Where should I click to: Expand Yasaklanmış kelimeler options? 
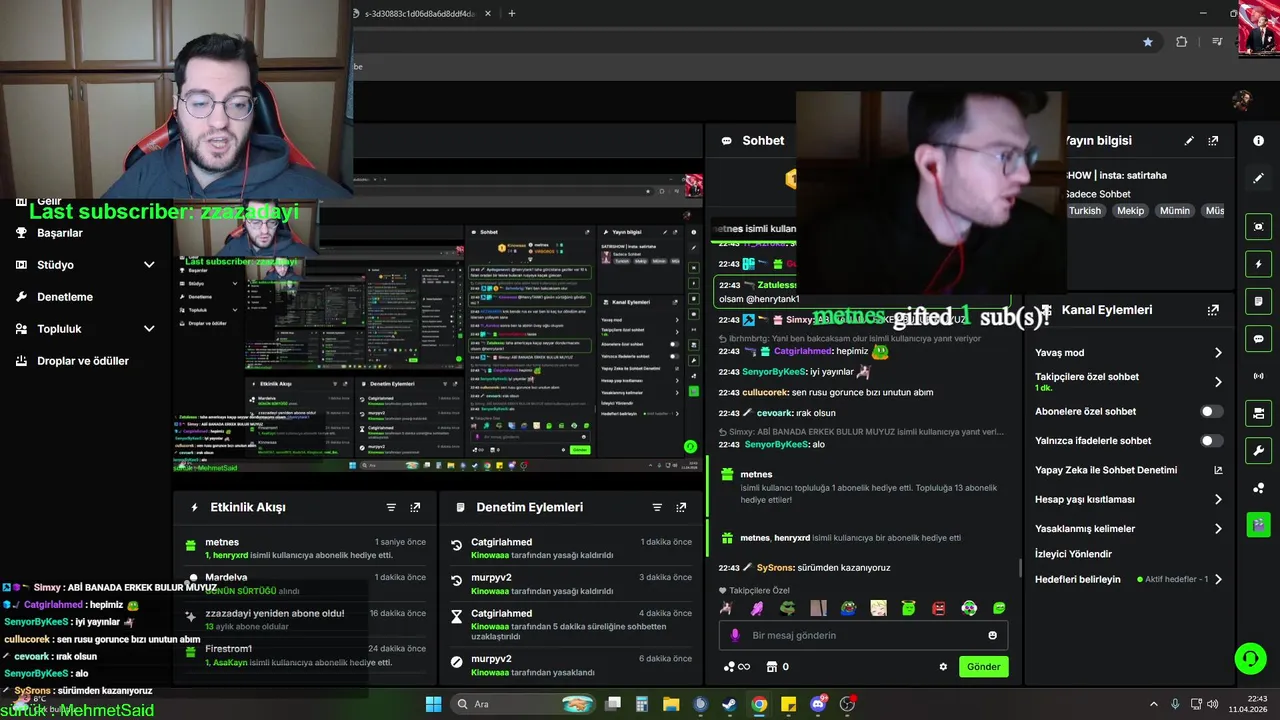point(1218,529)
